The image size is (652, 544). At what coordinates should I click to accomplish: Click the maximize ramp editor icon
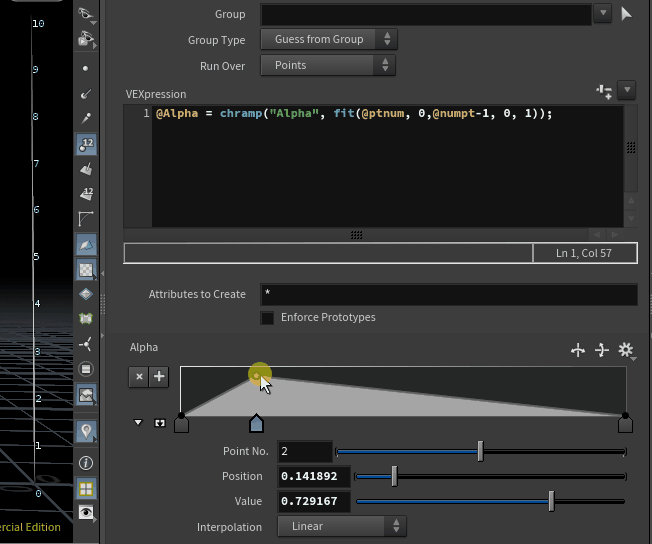pos(160,423)
